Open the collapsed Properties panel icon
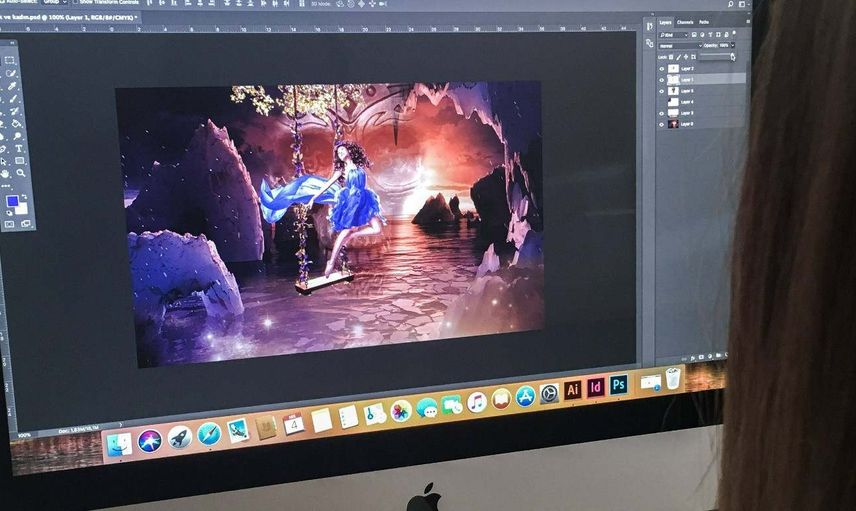The image size is (856, 511). click(650, 43)
